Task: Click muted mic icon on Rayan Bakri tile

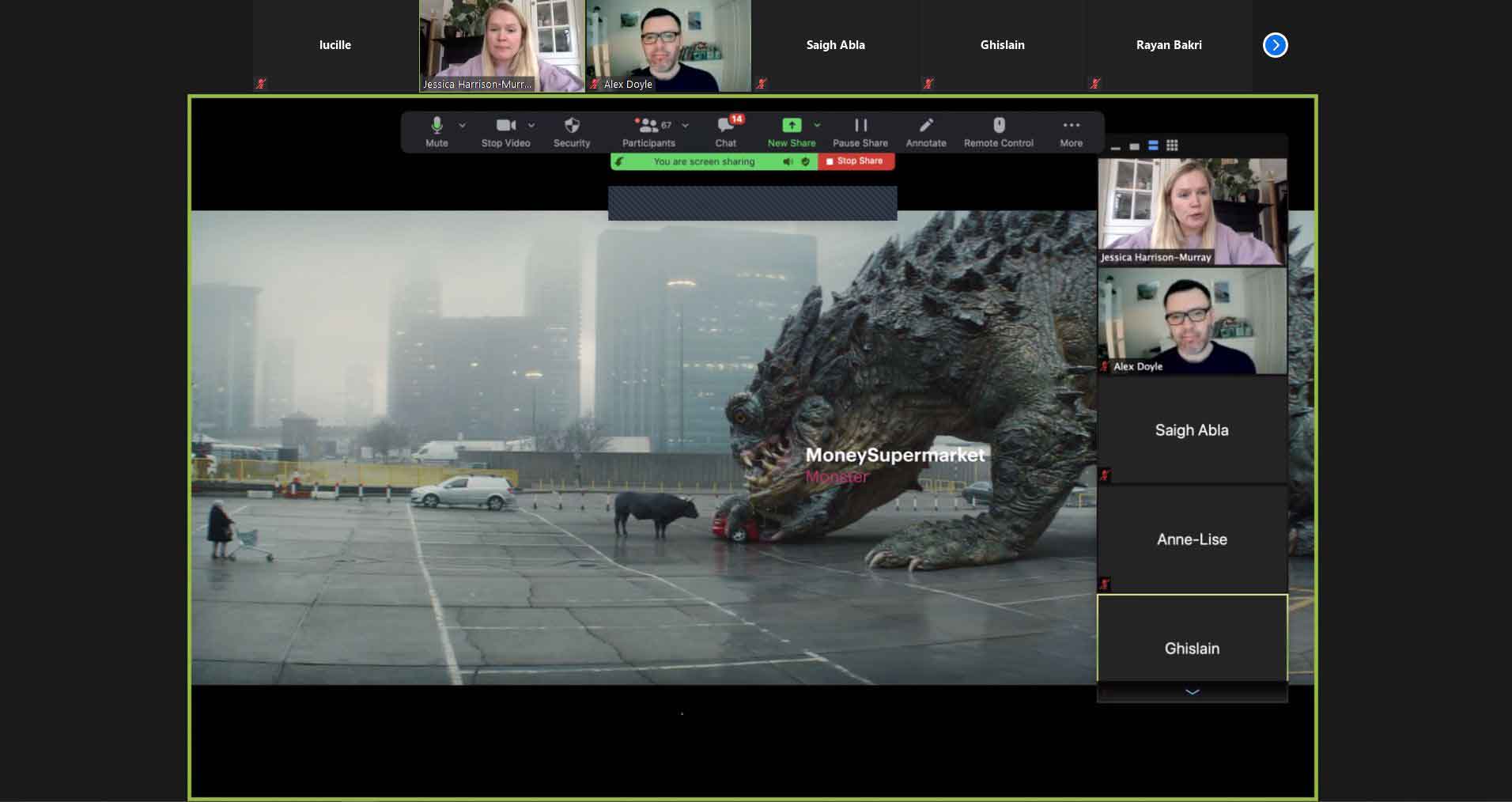Action: [1094, 83]
